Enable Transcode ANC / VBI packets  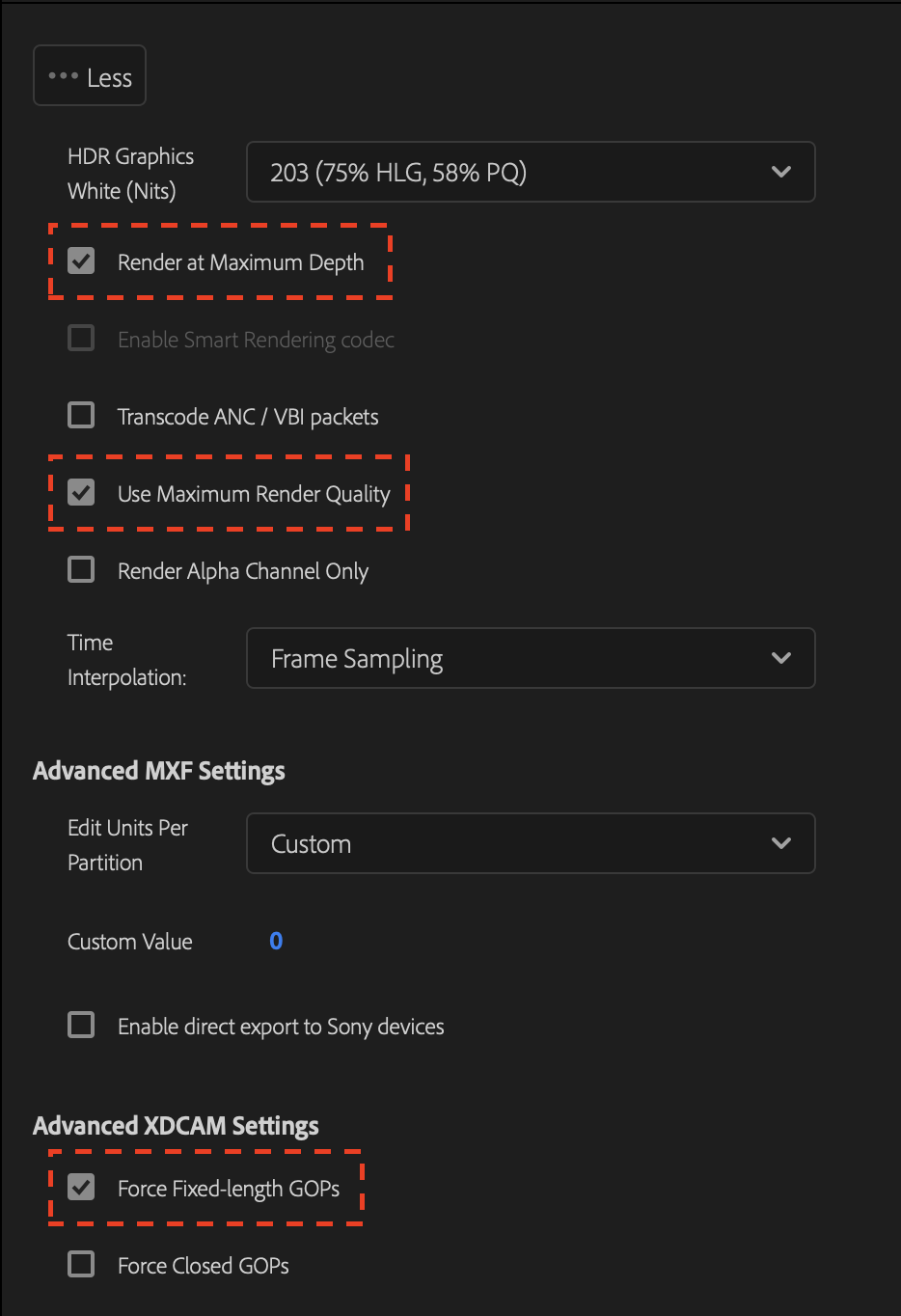point(81,415)
